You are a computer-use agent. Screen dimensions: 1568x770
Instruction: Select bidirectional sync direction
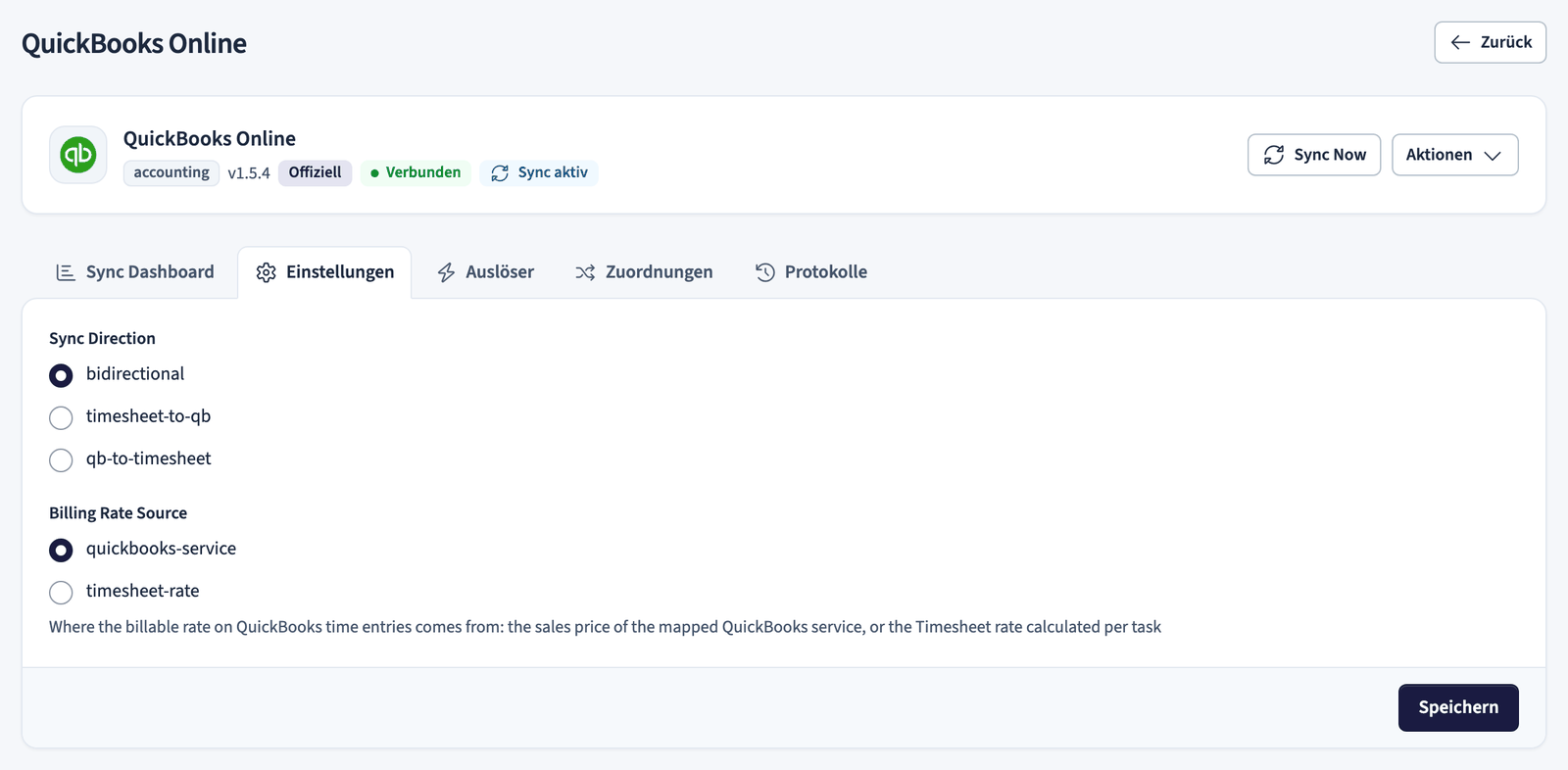click(61, 375)
